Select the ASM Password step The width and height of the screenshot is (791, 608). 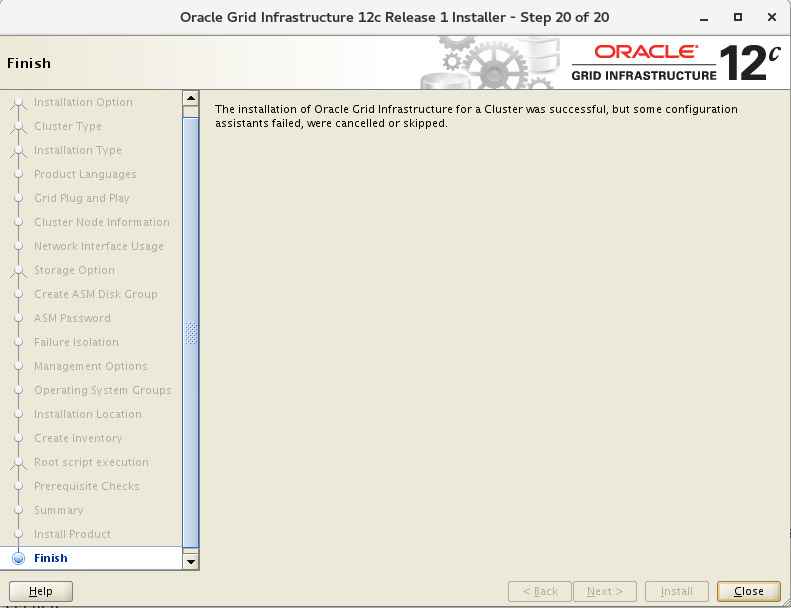(72, 318)
